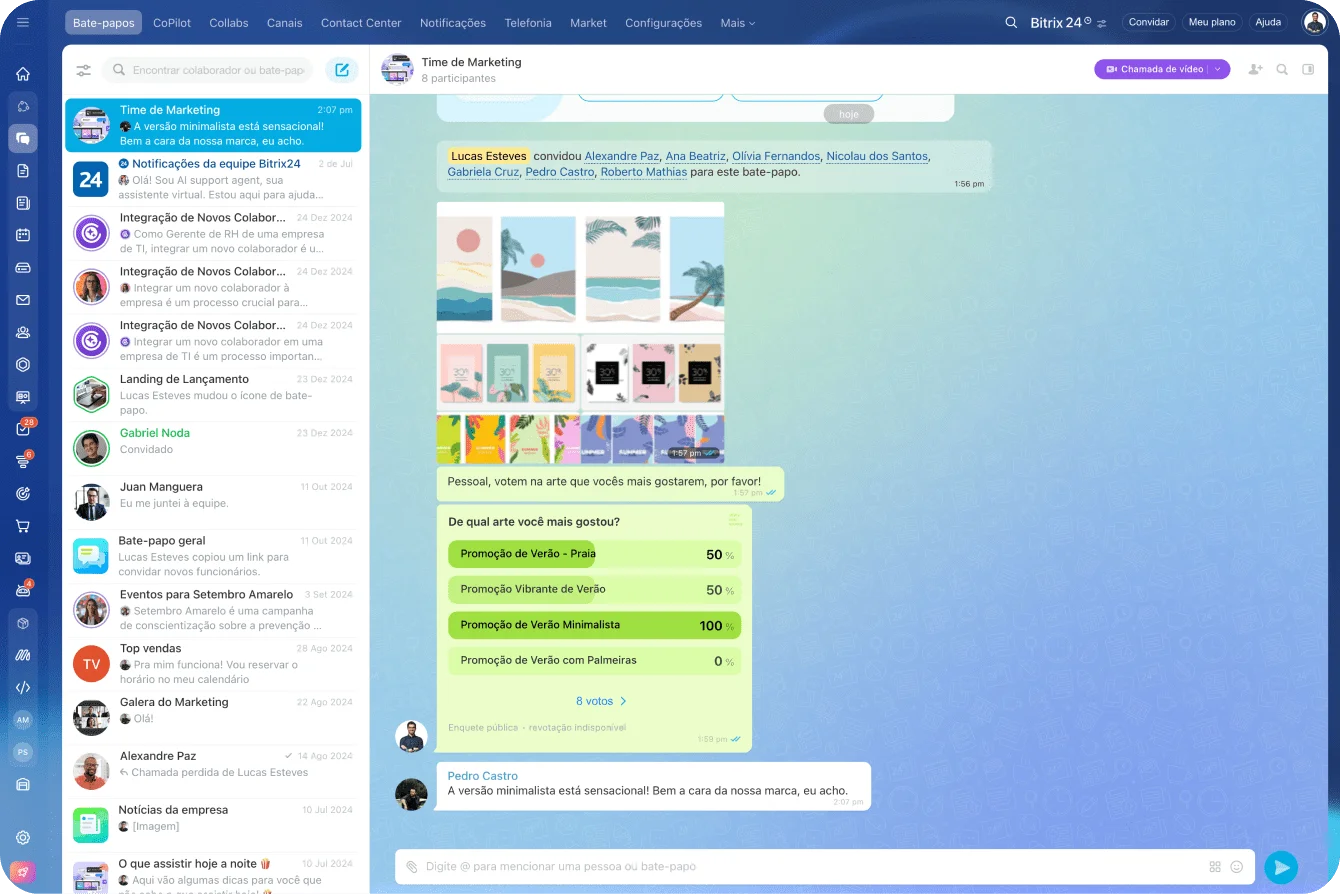Switch to the Contact Center section
This screenshot has width=1340, height=894.
(361, 22)
